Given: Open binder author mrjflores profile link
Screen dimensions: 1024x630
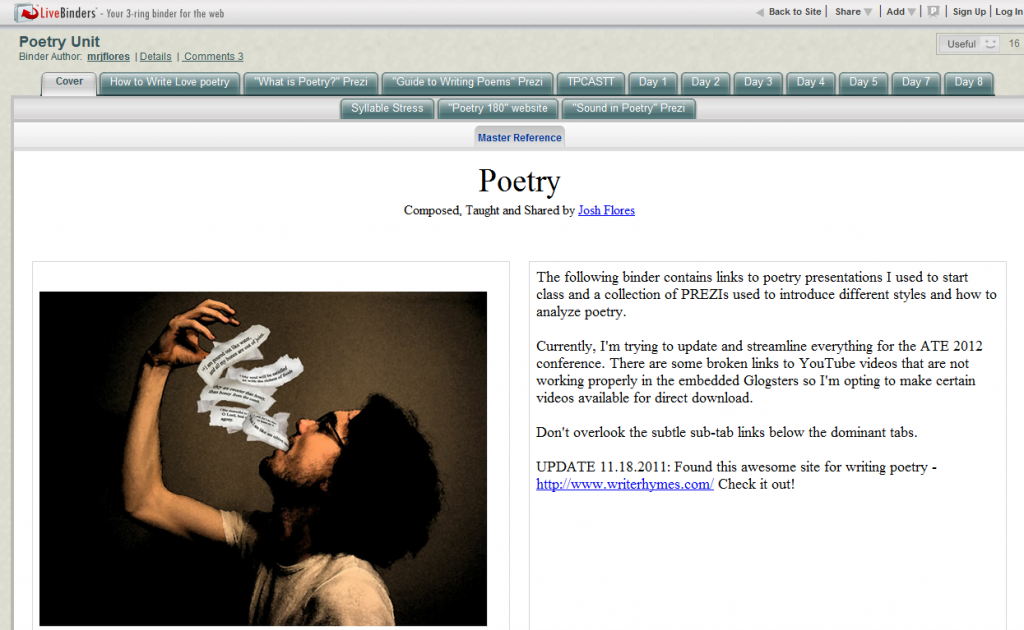Looking at the screenshot, I should tap(108, 57).
